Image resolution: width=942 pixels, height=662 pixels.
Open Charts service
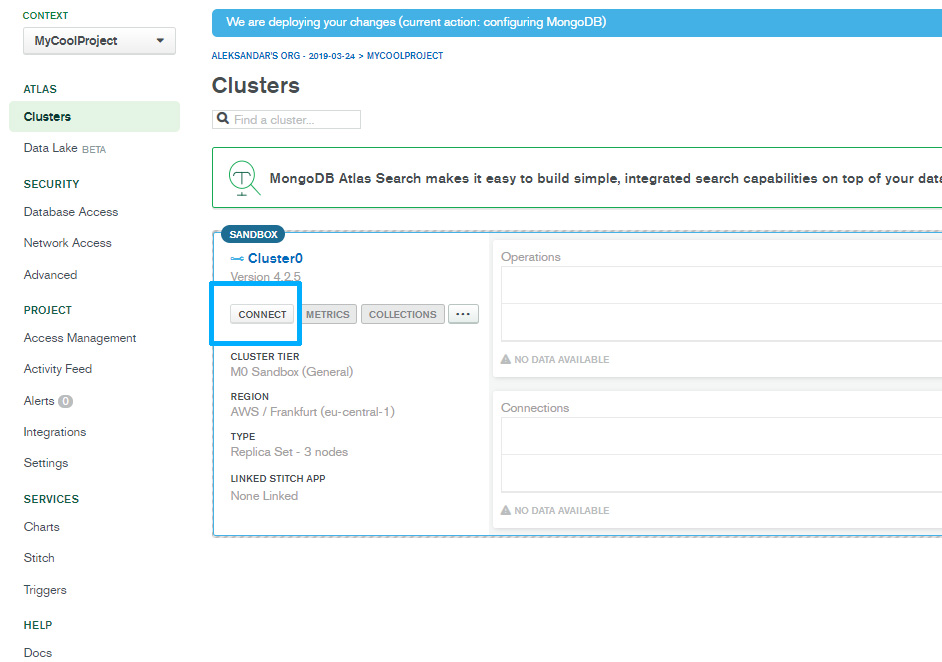[41, 527]
